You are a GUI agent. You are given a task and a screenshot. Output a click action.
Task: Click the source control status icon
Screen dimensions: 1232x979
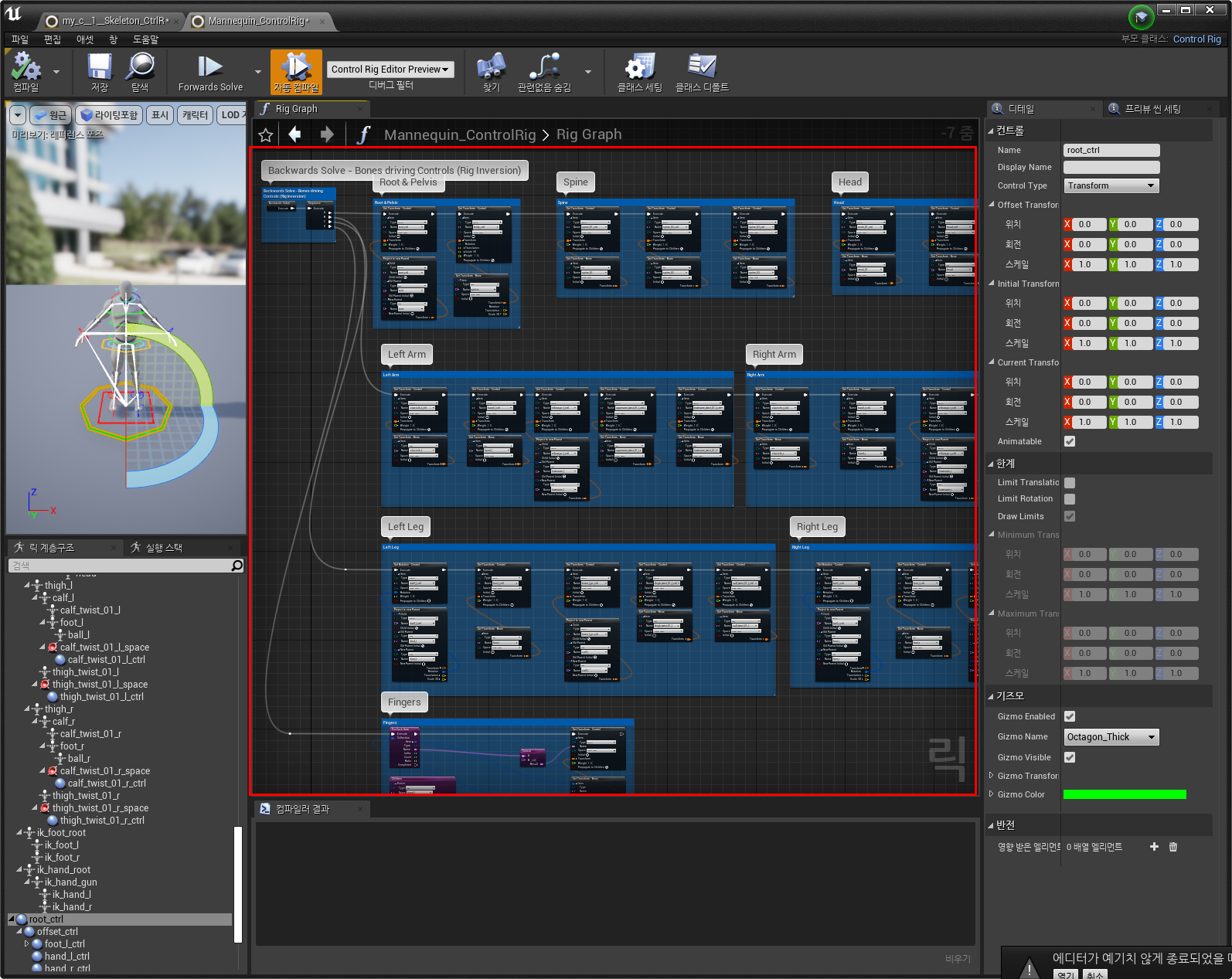(1141, 16)
